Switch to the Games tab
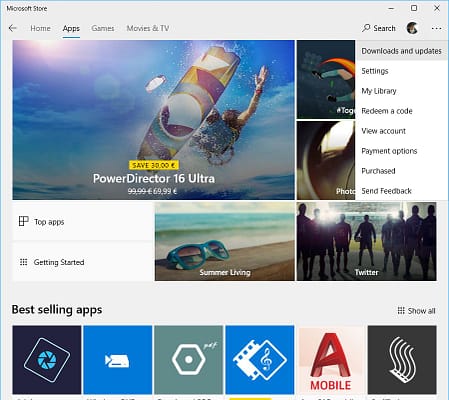This screenshot has width=449, height=400. click(x=103, y=28)
